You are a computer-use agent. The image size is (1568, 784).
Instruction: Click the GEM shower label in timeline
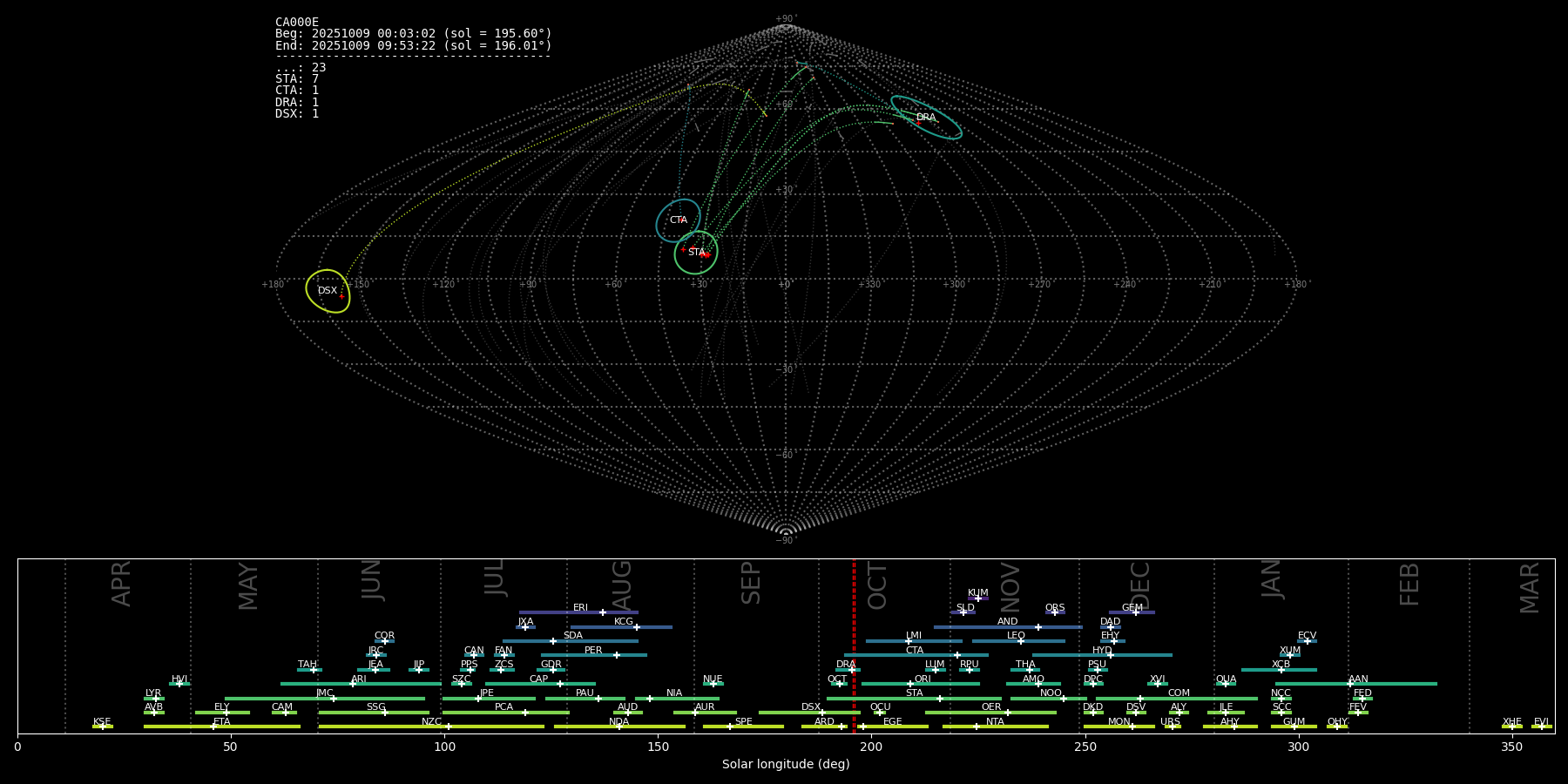[x=1132, y=608]
